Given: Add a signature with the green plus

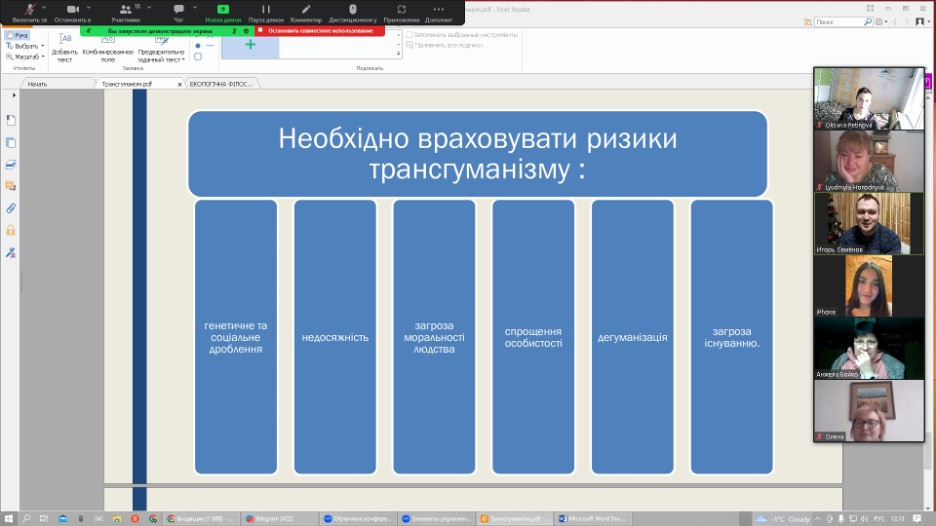Looking at the screenshot, I should pyautogui.click(x=250, y=45).
